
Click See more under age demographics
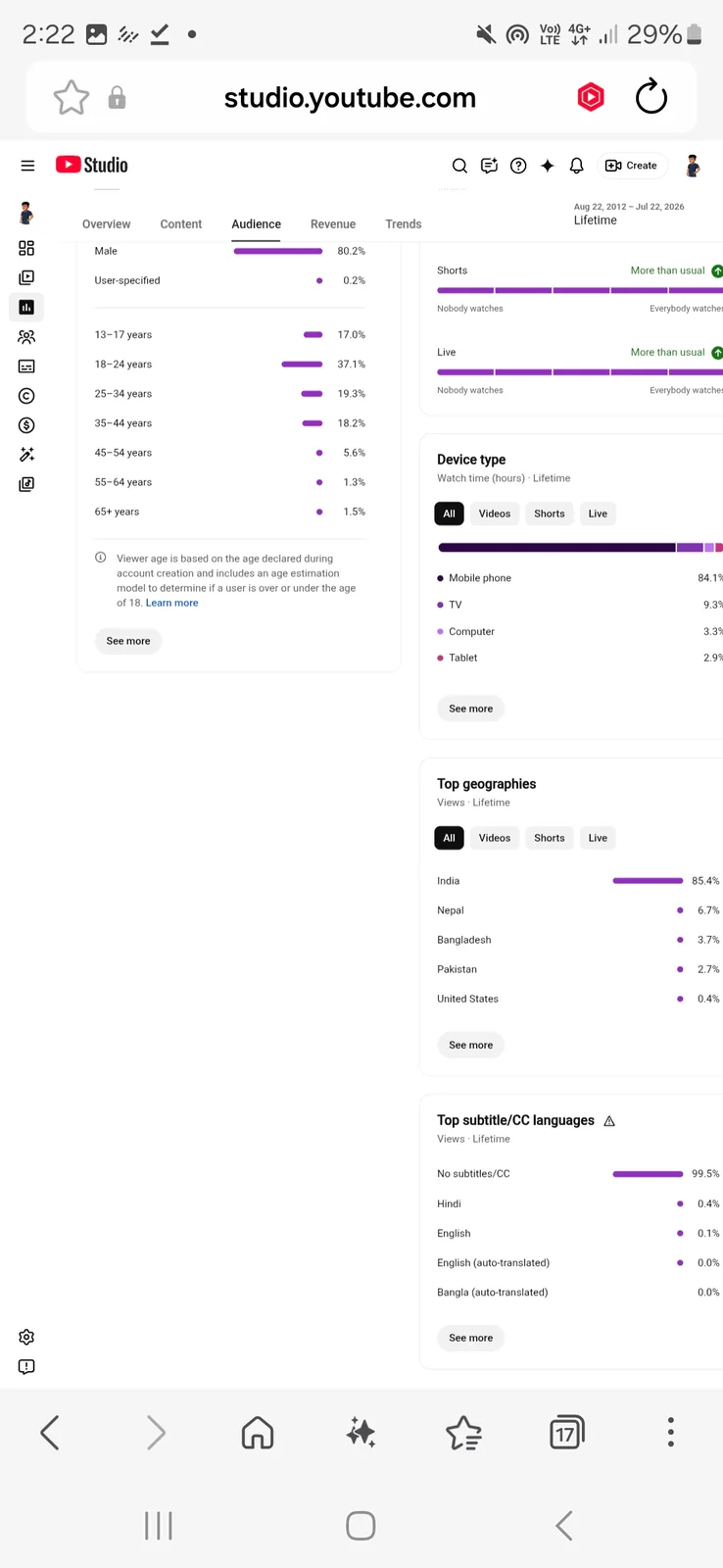tap(128, 641)
